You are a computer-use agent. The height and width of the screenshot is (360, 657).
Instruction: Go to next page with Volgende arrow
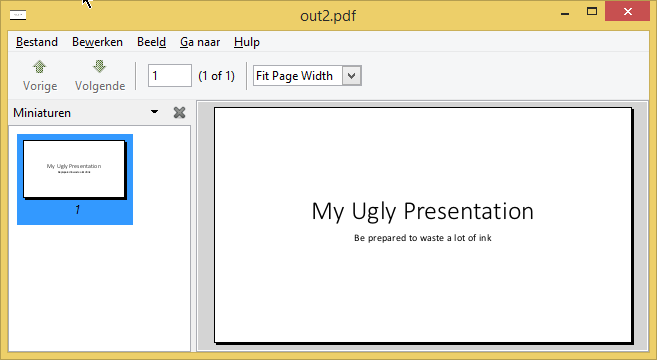[100, 75]
